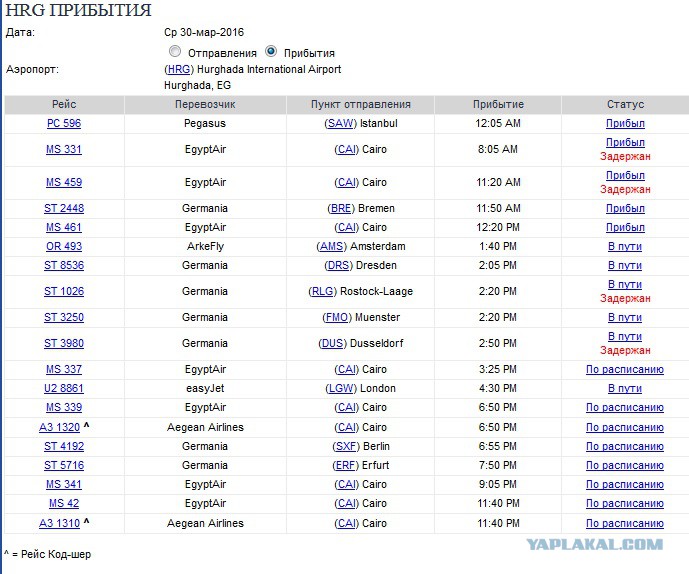Click the LGW London airport code
This screenshot has width=689, height=574.
point(341,389)
